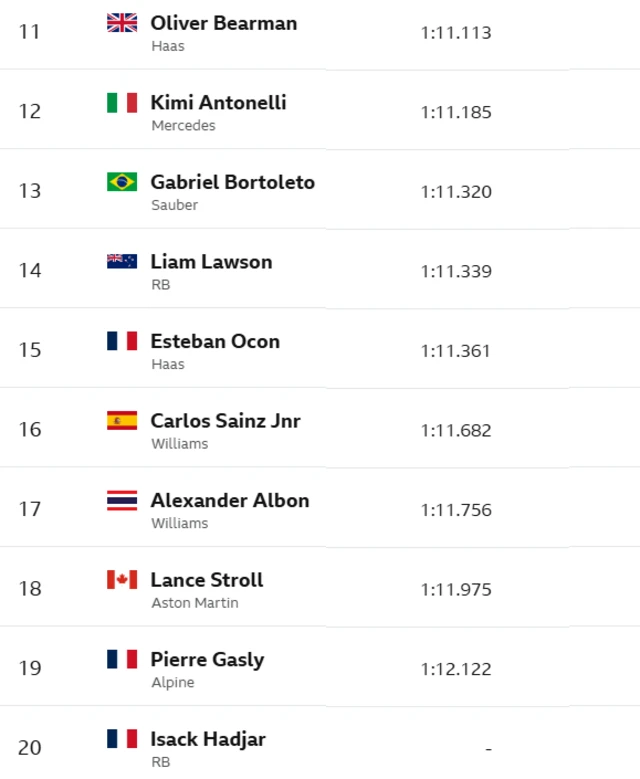Click the French flag beside Isack Hadjar
The width and height of the screenshot is (640, 779).
[122, 739]
